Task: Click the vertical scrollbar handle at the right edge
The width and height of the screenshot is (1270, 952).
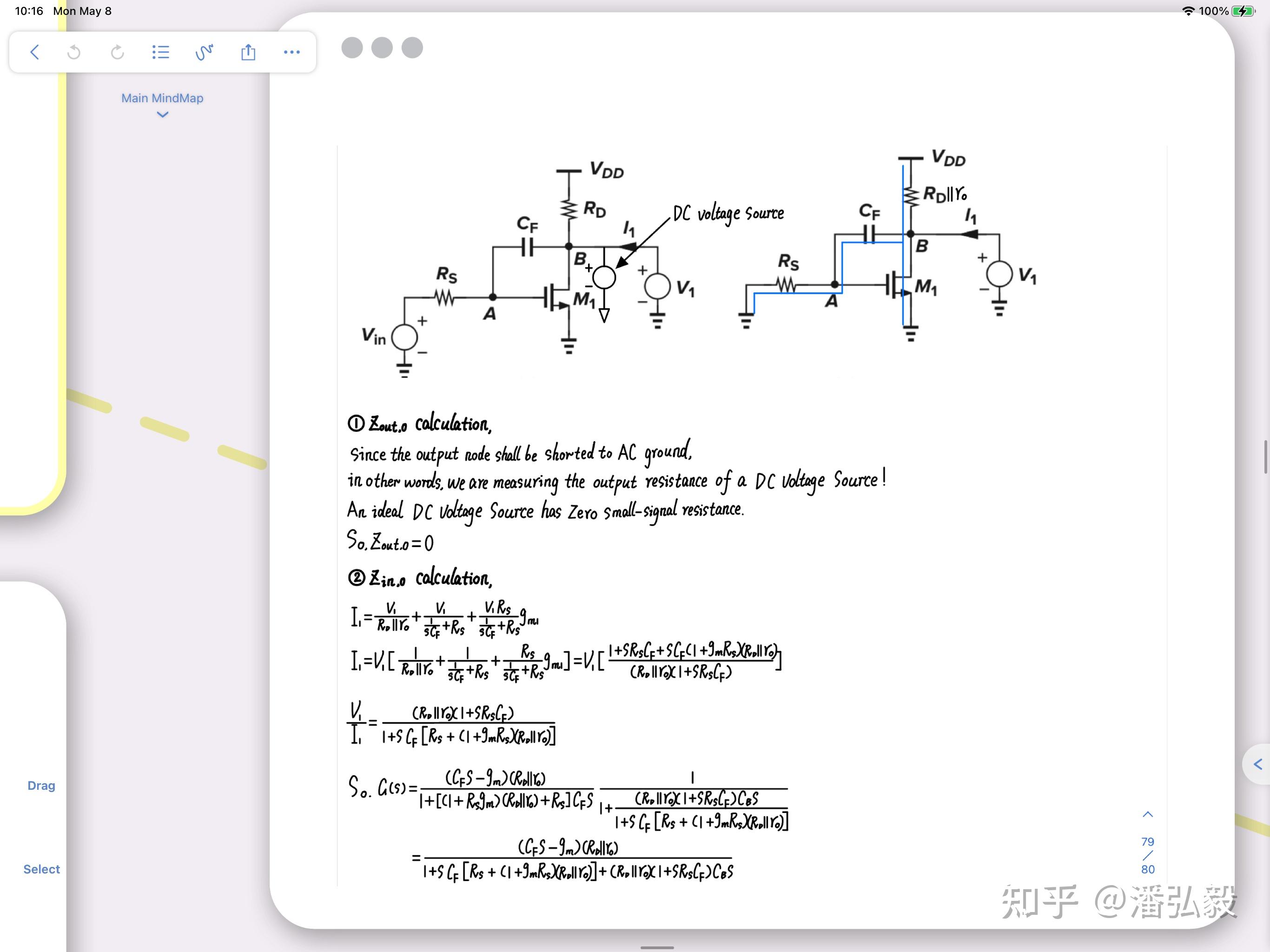Action: pyautogui.click(x=1265, y=457)
